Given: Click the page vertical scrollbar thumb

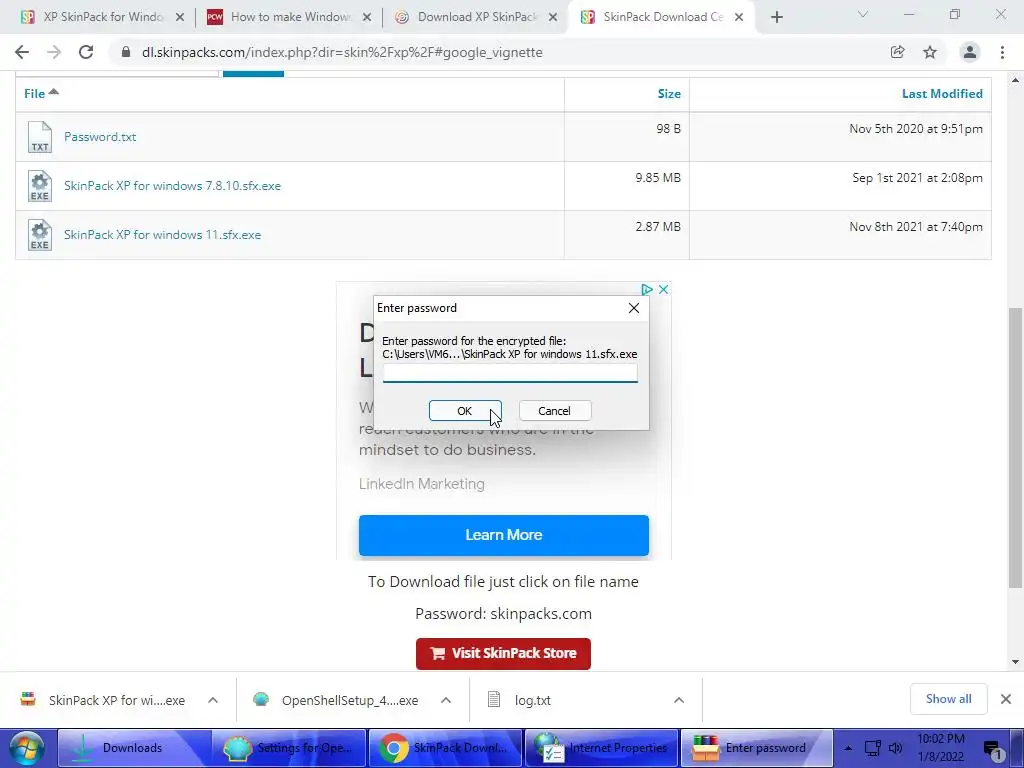Looking at the screenshot, I should pyautogui.click(x=1015, y=447).
